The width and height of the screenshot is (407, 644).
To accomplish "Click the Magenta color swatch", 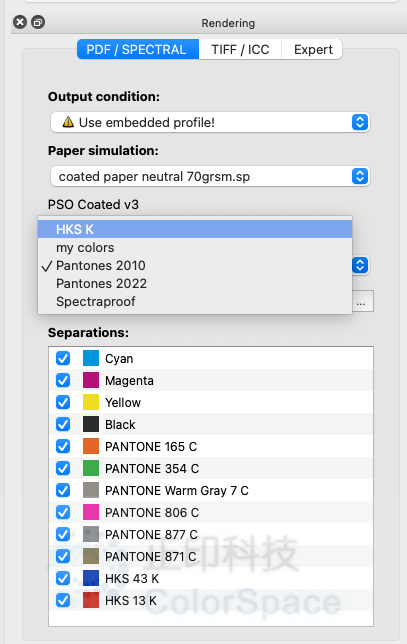I will [x=91, y=380].
